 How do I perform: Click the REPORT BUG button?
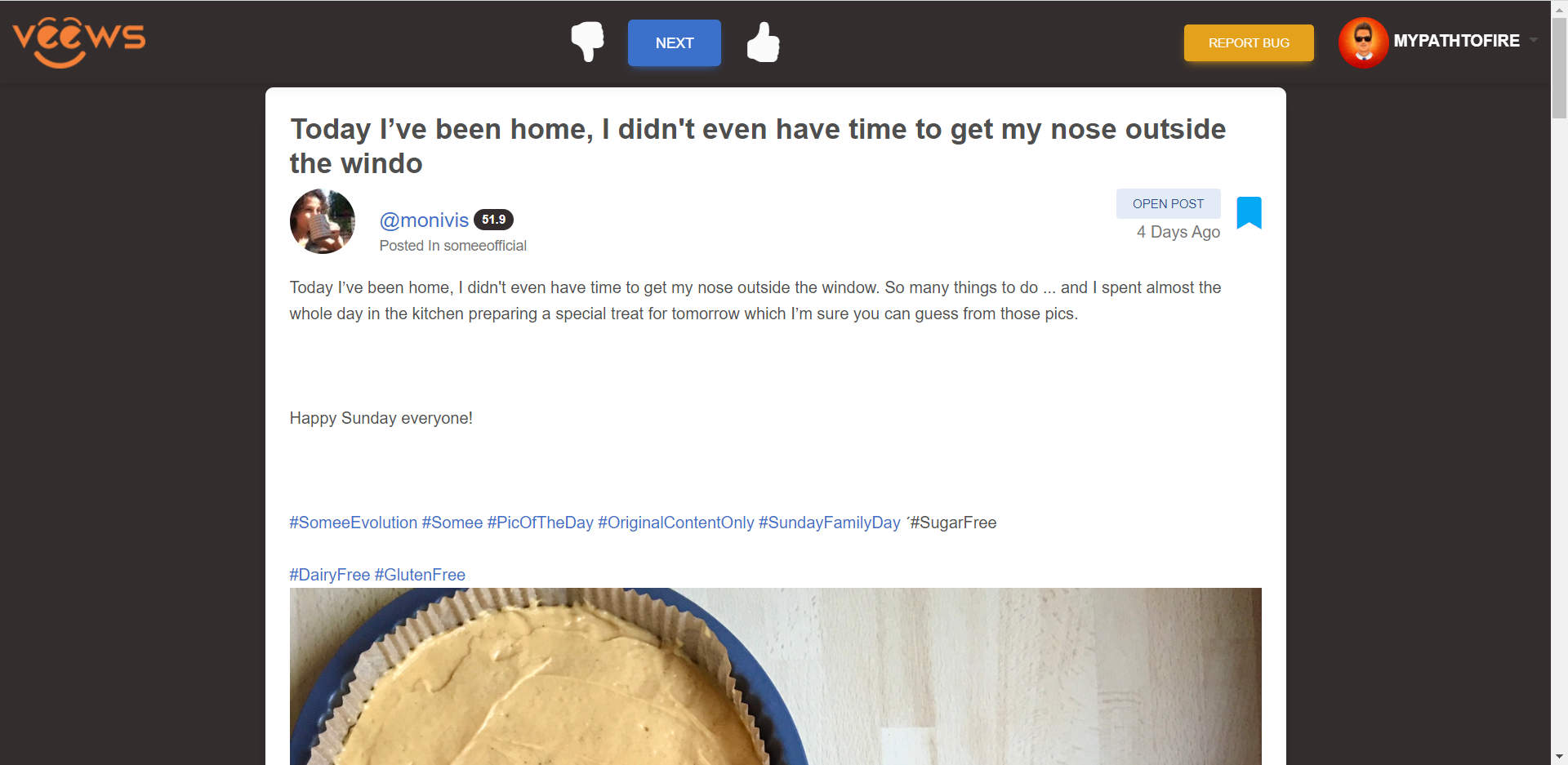(x=1249, y=42)
